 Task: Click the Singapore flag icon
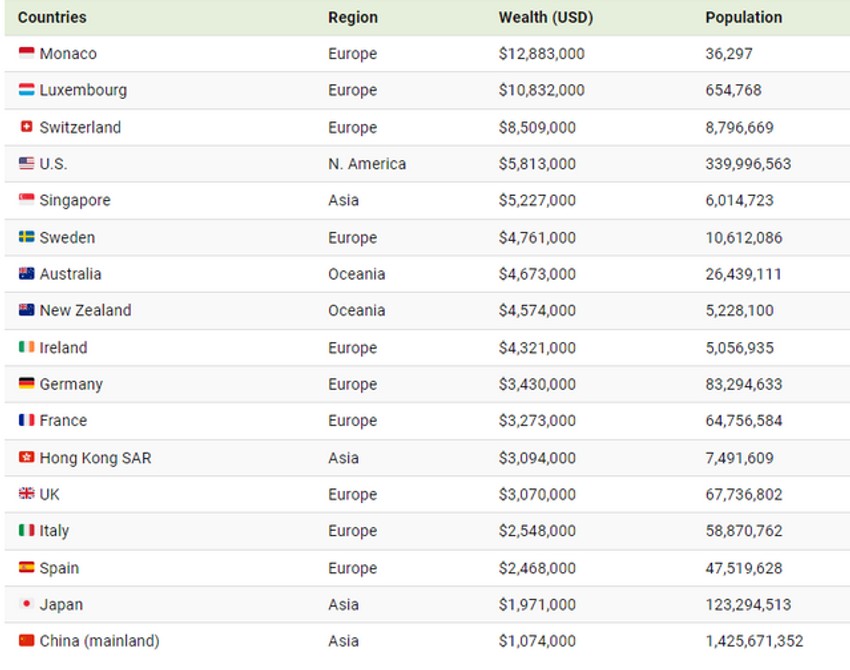(26, 200)
